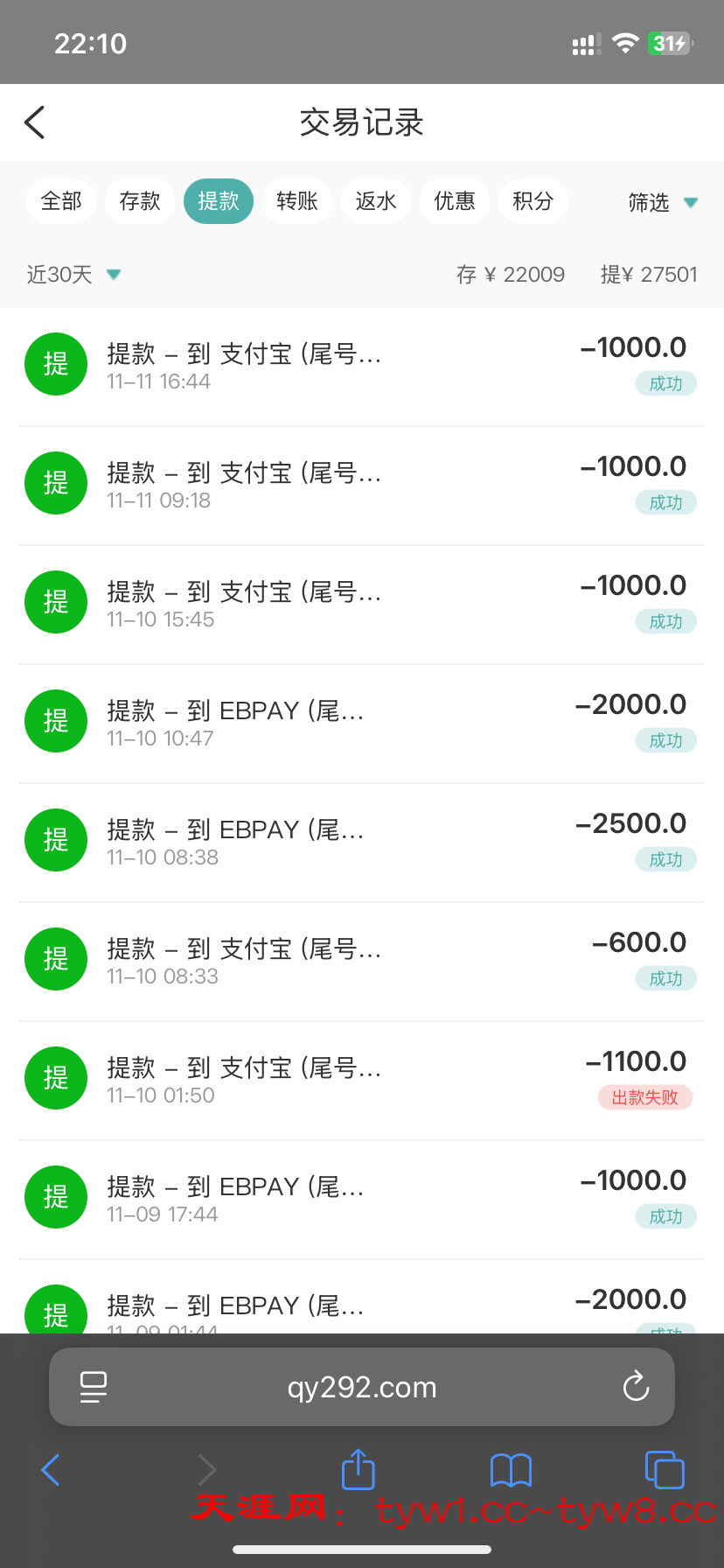Open the 优惠 promotions tab

click(x=455, y=201)
